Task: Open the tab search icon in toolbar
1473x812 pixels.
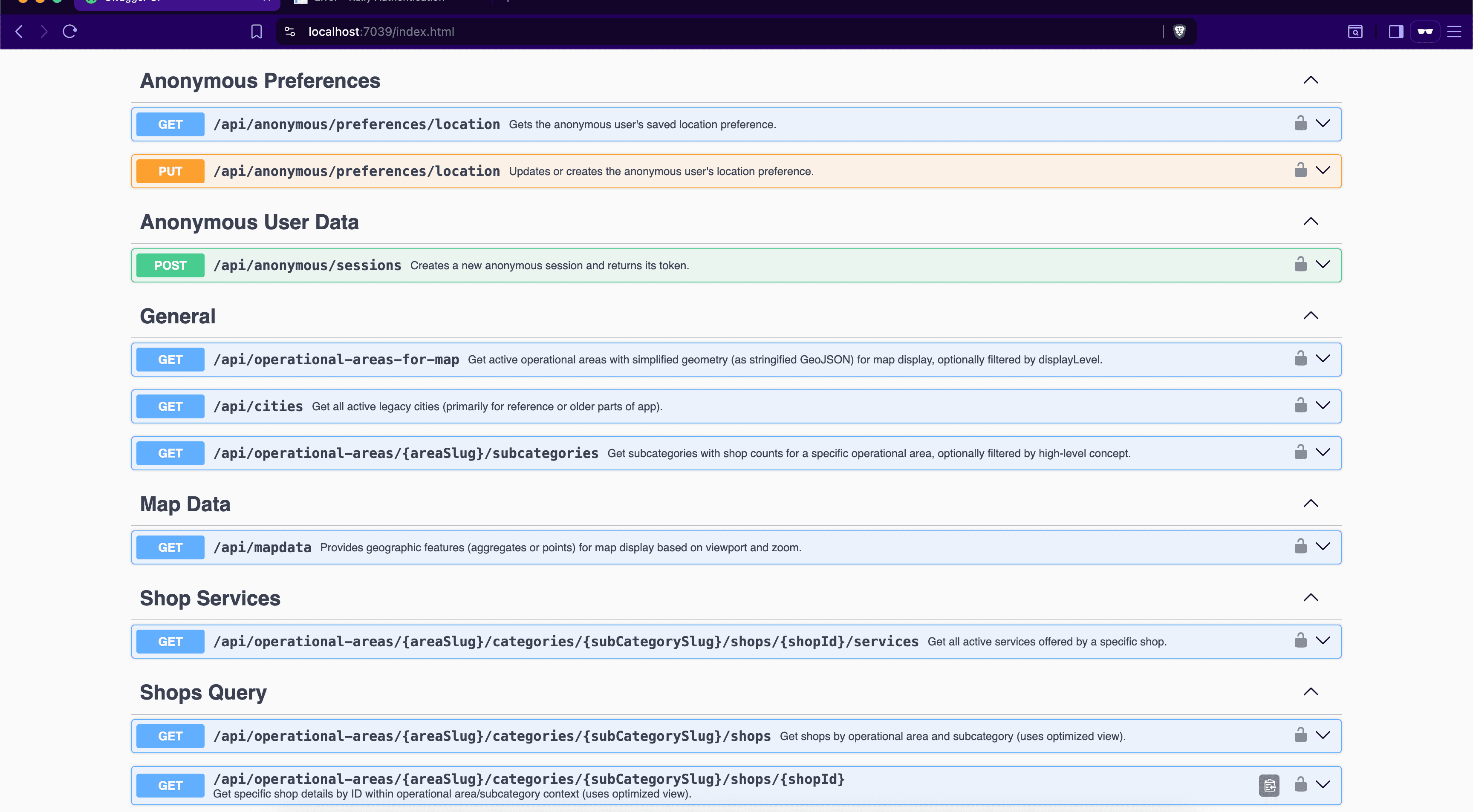Action: click(x=1355, y=32)
